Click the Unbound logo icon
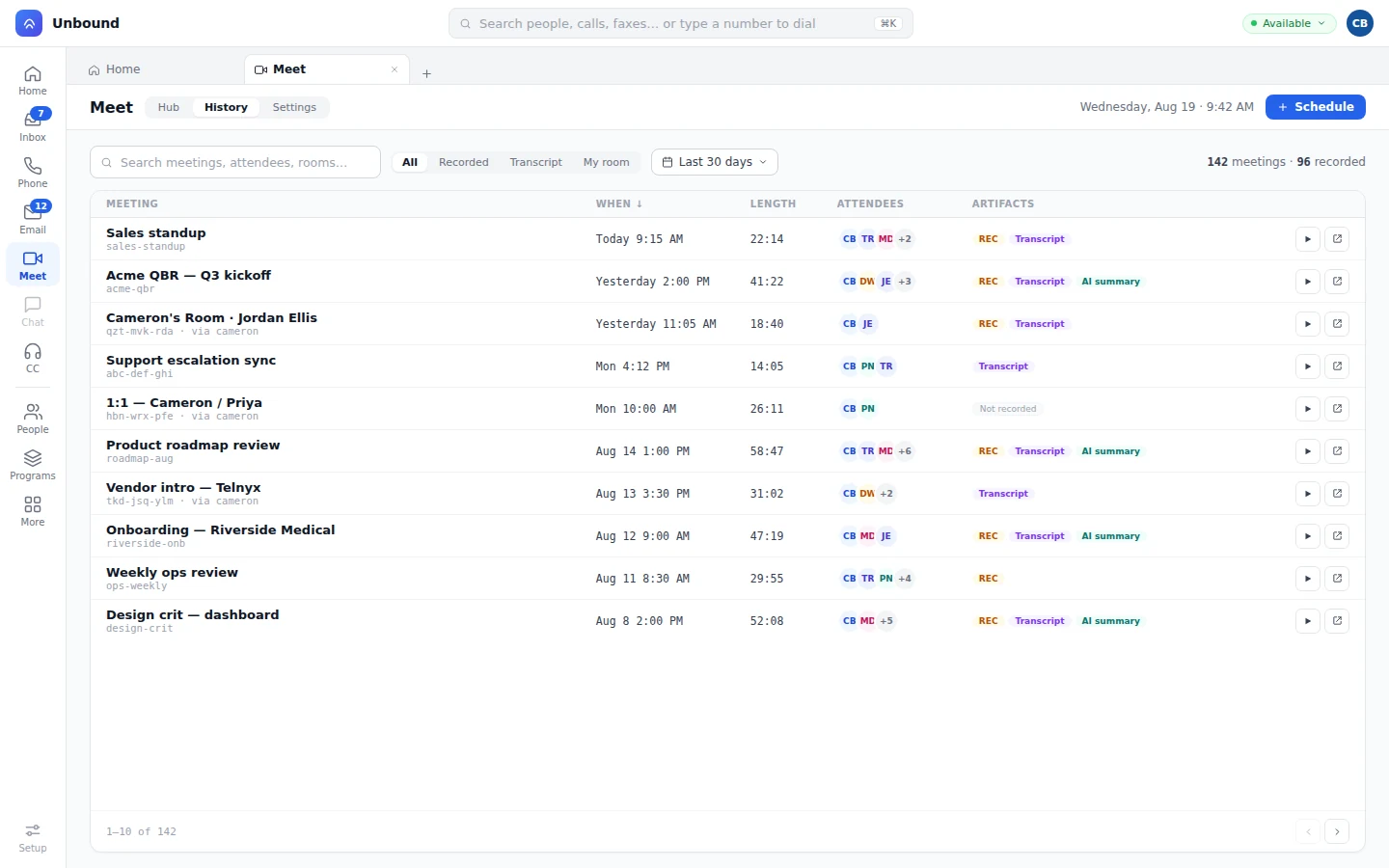The width and height of the screenshot is (1389, 868). [29, 23]
